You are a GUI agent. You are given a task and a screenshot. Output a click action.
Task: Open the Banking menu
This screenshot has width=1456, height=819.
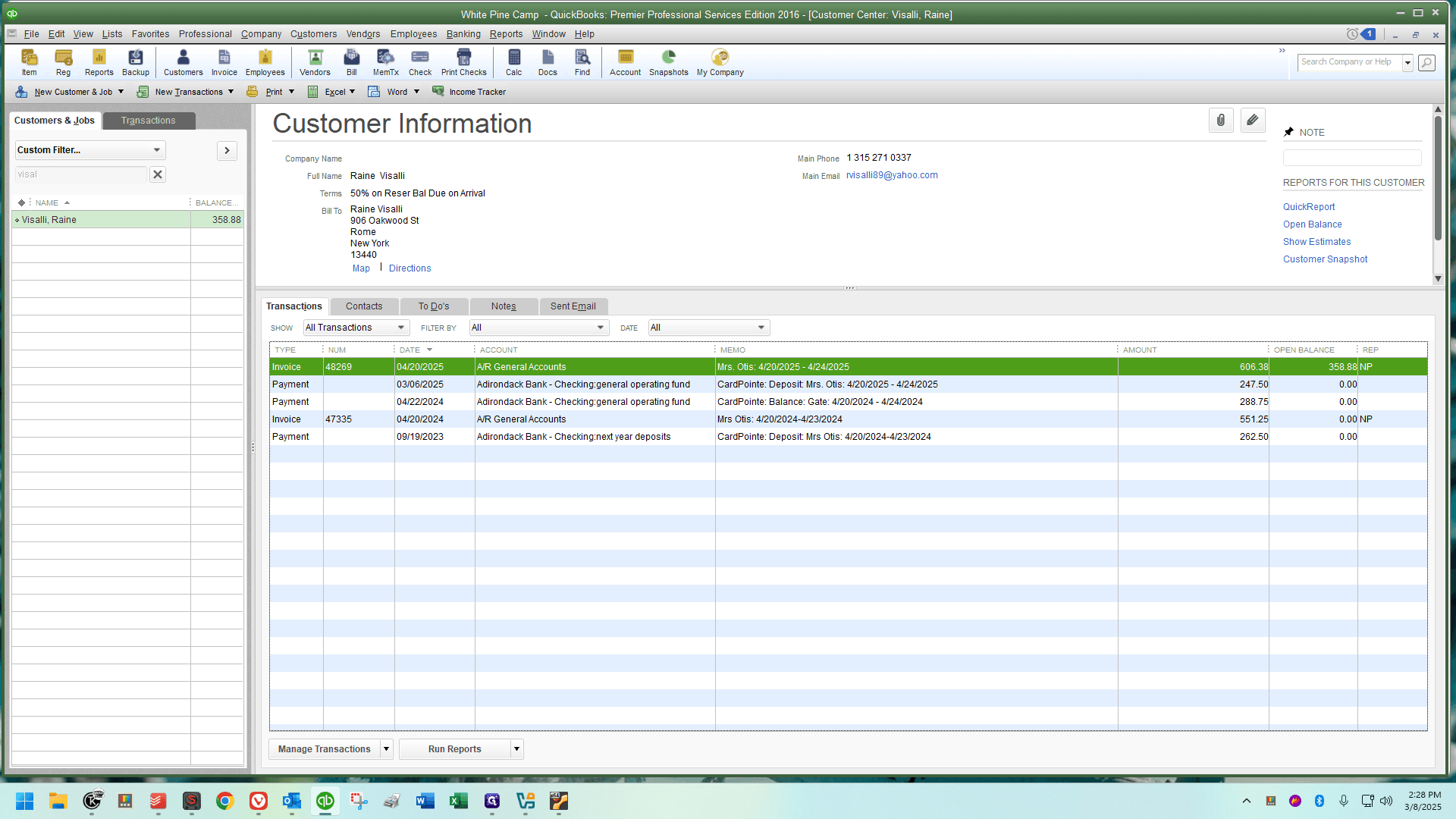click(x=463, y=34)
